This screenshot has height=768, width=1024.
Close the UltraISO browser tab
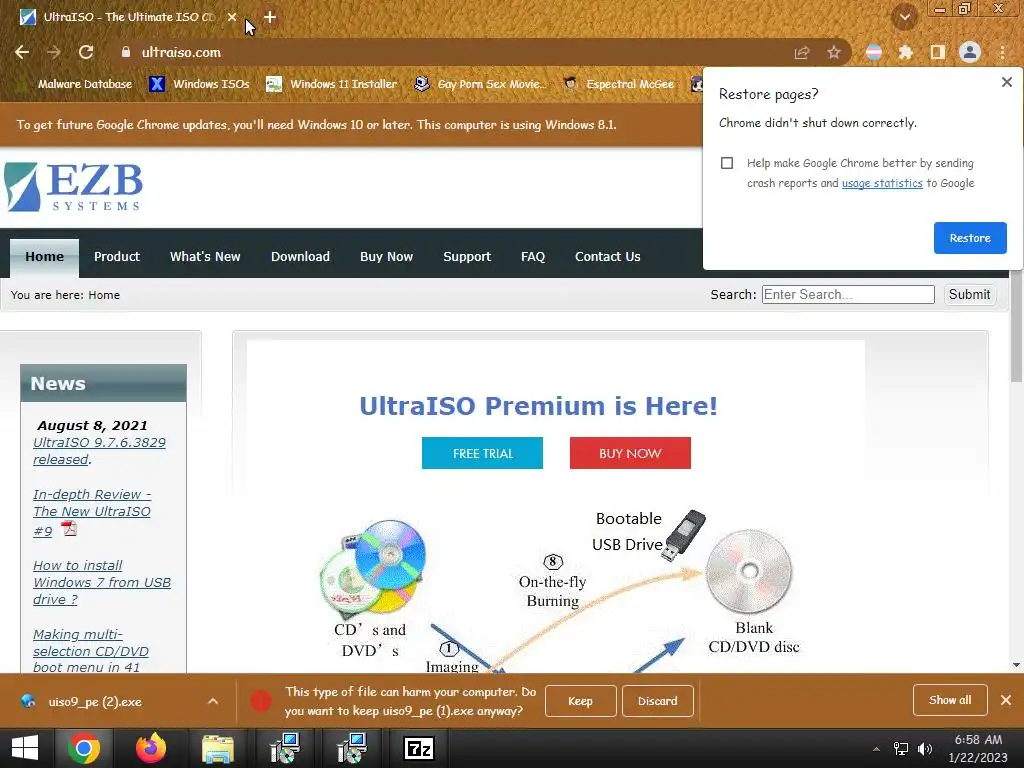point(232,18)
